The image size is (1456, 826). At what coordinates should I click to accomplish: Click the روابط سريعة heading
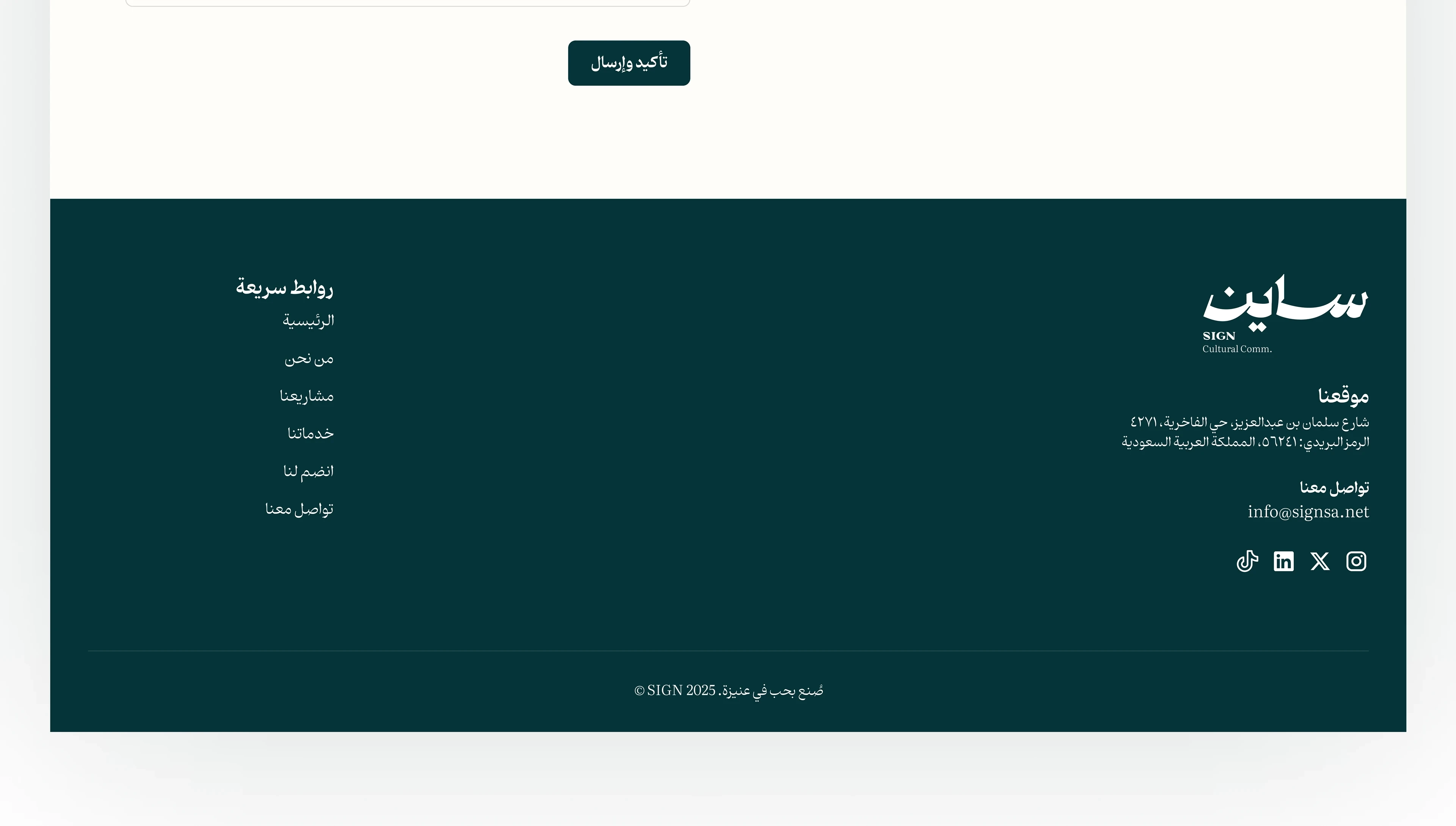click(x=284, y=287)
